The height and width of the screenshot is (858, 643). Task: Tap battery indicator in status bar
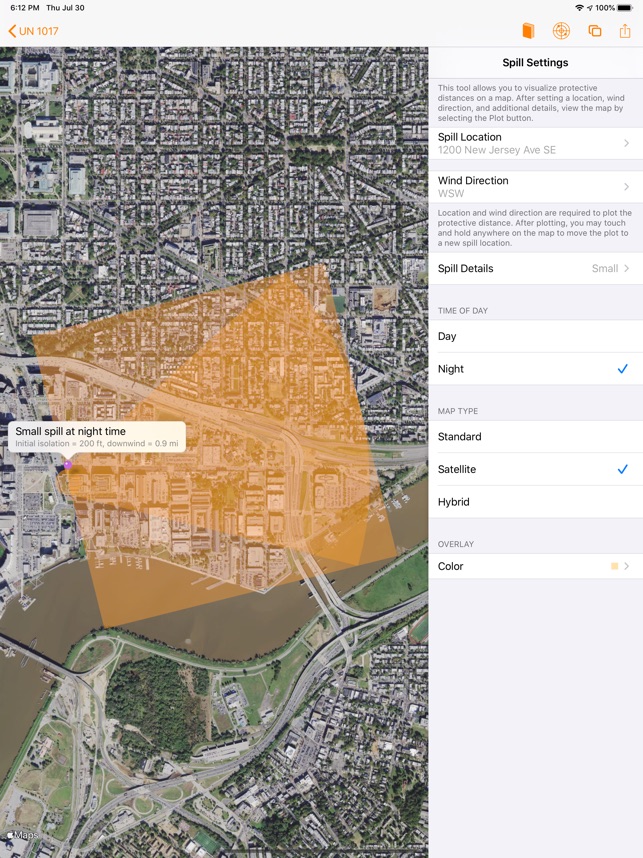(629, 8)
